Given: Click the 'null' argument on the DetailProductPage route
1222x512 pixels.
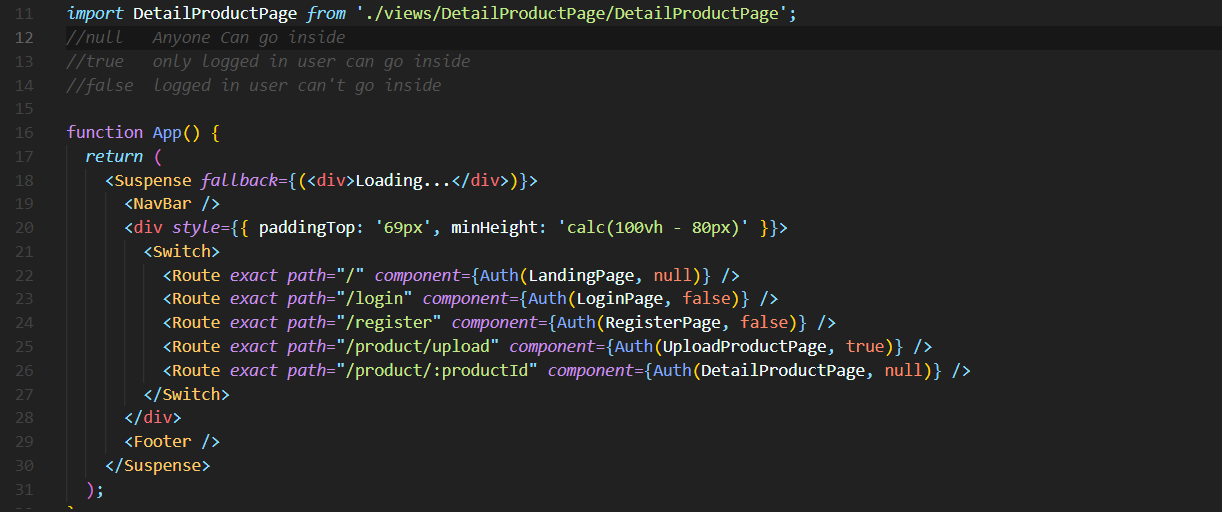Looking at the screenshot, I should point(905,371).
